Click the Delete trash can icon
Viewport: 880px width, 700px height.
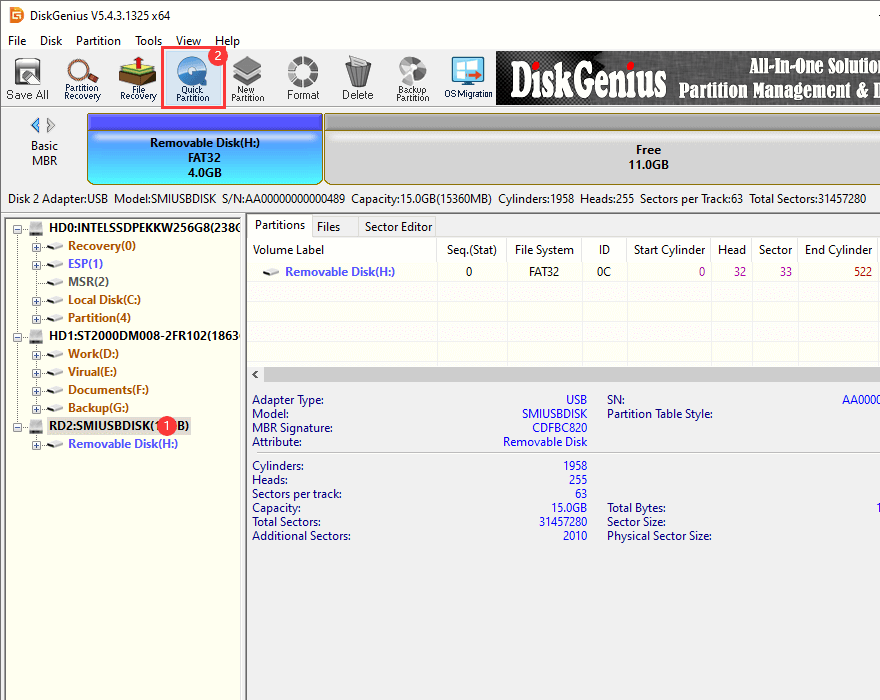pyautogui.click(x=357, y=78)
